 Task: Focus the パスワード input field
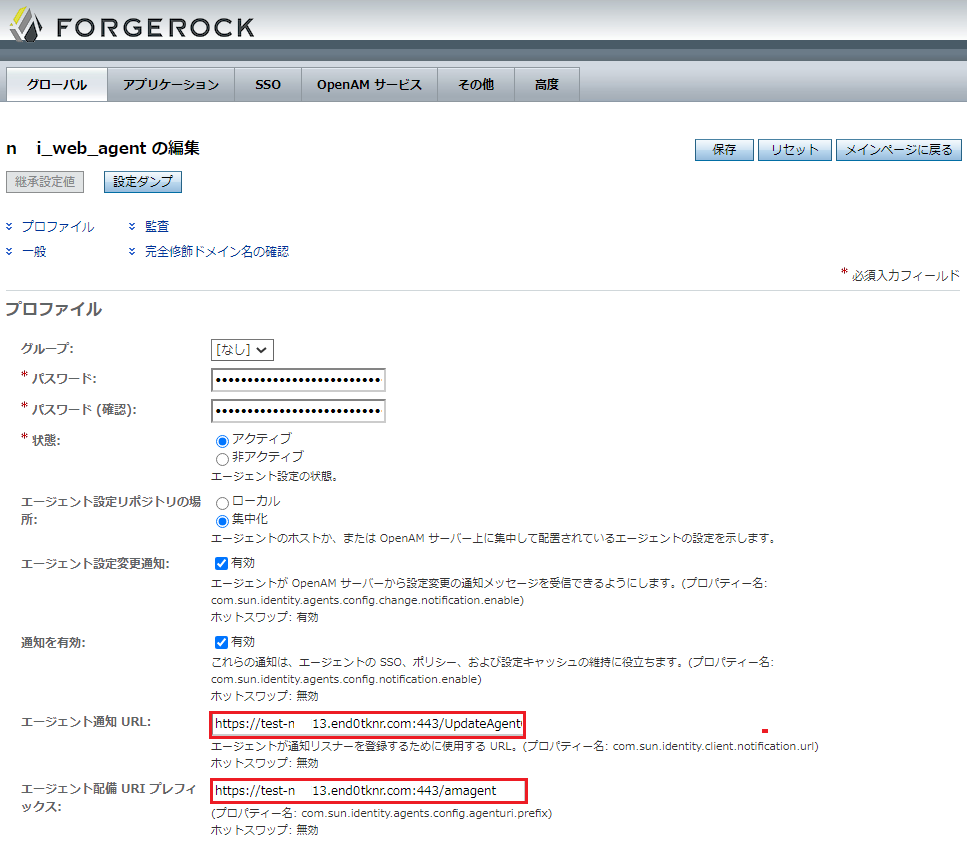(x=298, y=380)
